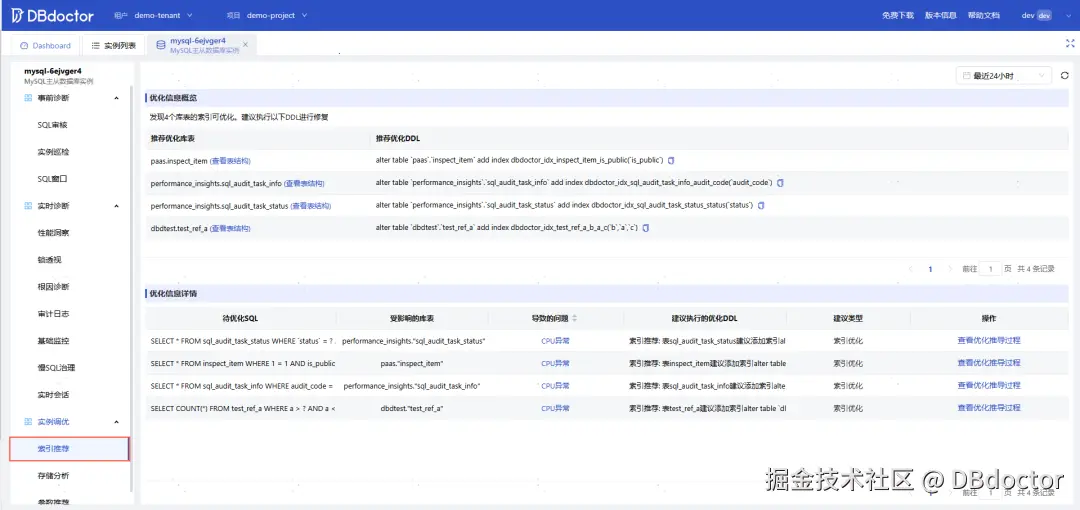Open 性能洞察 in the sidebar

click(53, 233)
